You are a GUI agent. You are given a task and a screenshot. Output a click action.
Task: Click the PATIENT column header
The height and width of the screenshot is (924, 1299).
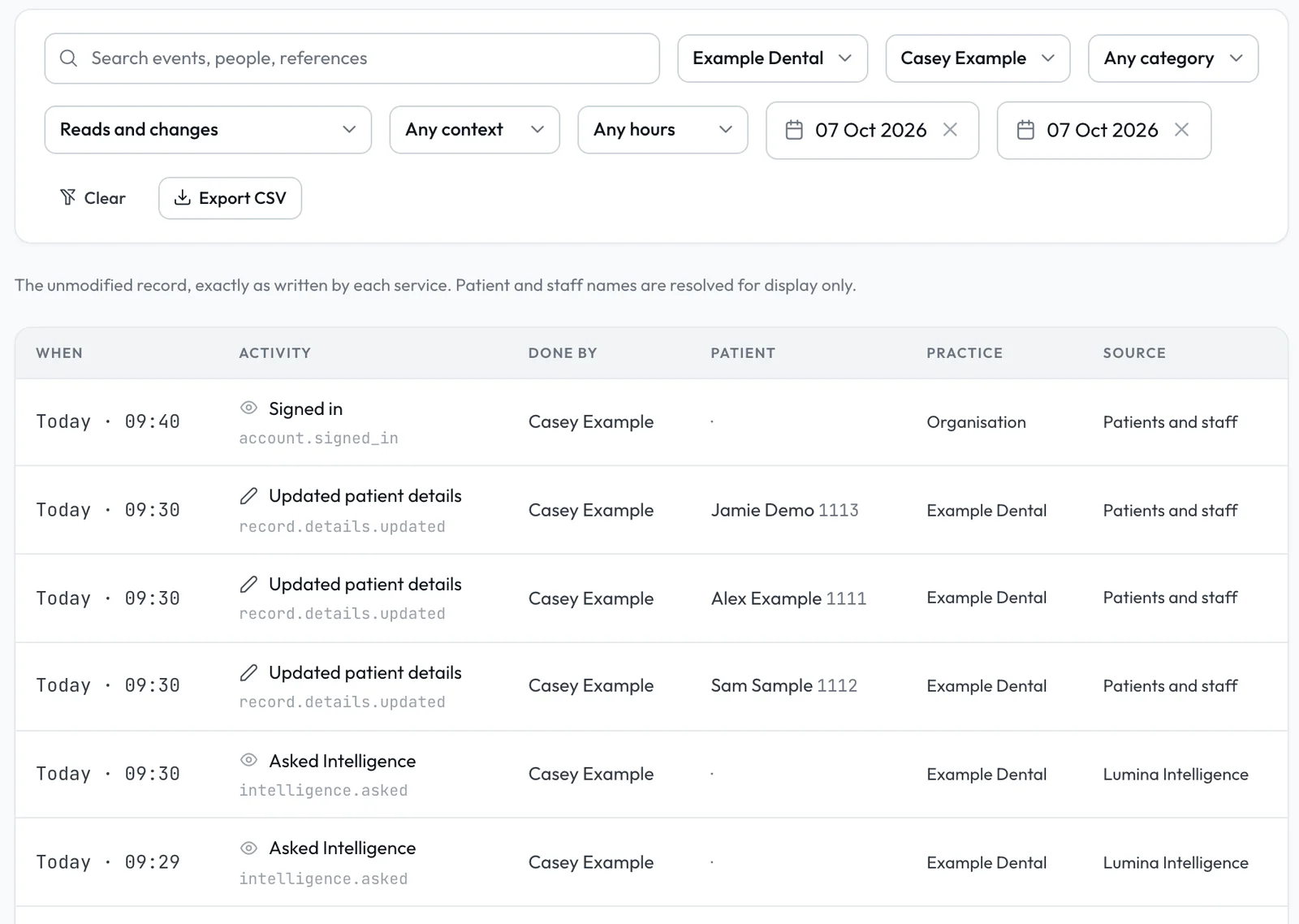(743, 353)
